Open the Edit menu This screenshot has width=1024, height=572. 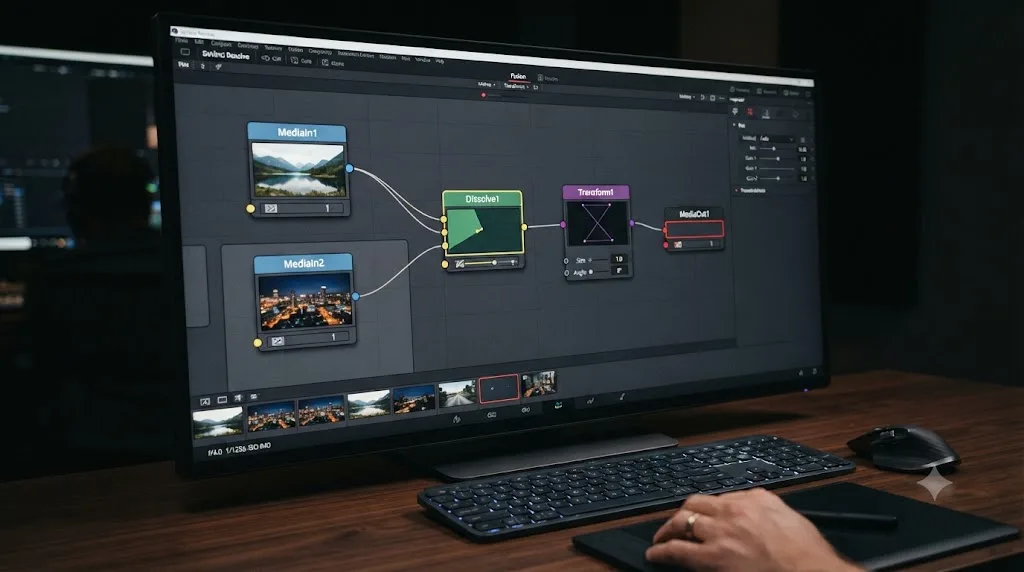(199, 42)
